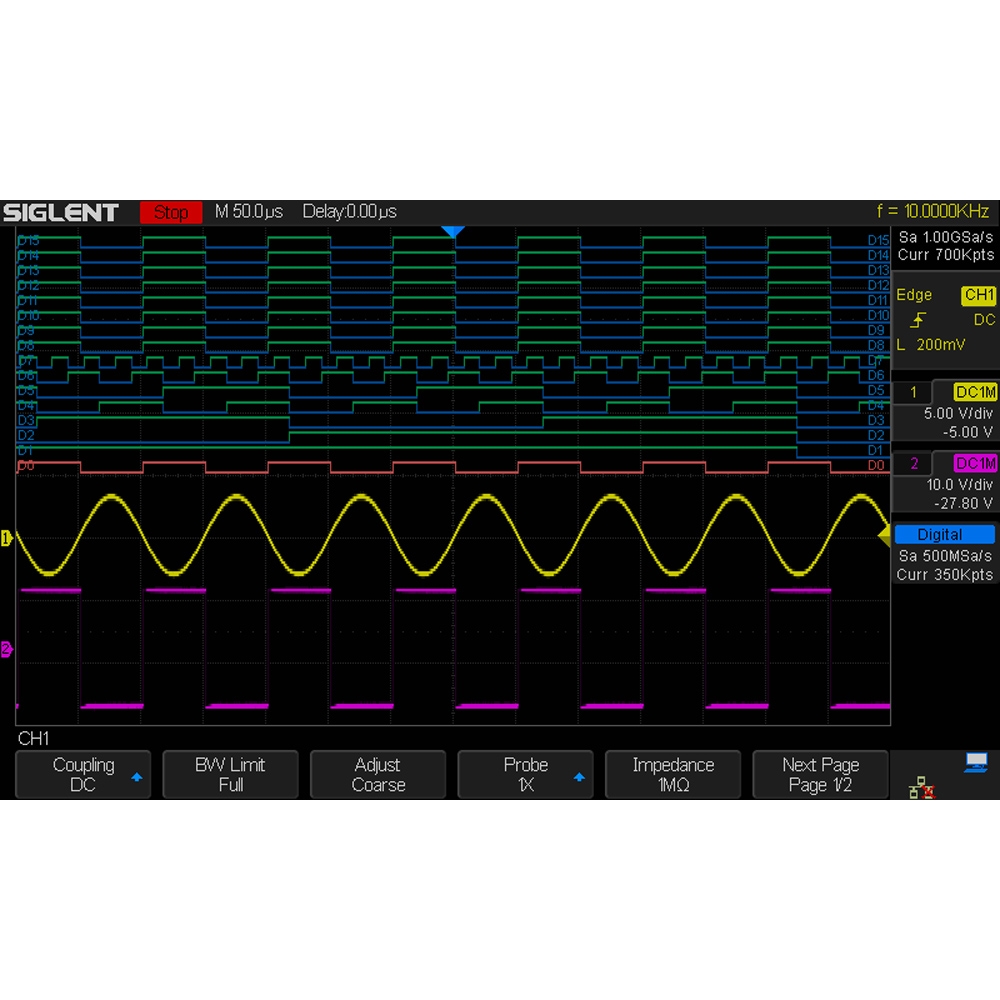Open the Probe 1X attenuation dropdown
The image size is (1000, 1000).
[x=525, y=775]
